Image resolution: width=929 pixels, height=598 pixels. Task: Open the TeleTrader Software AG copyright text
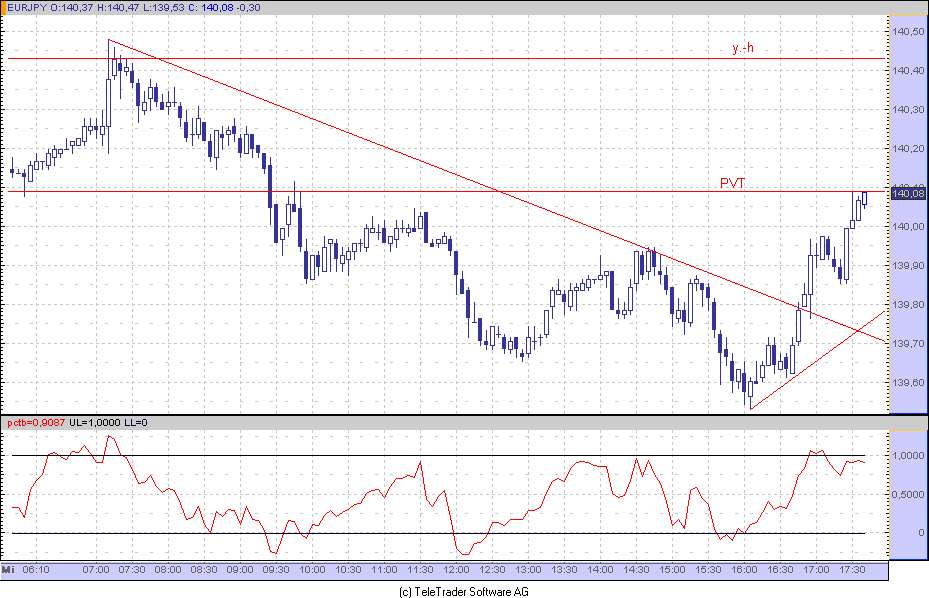pyautogui.click(x=464, y=591)
